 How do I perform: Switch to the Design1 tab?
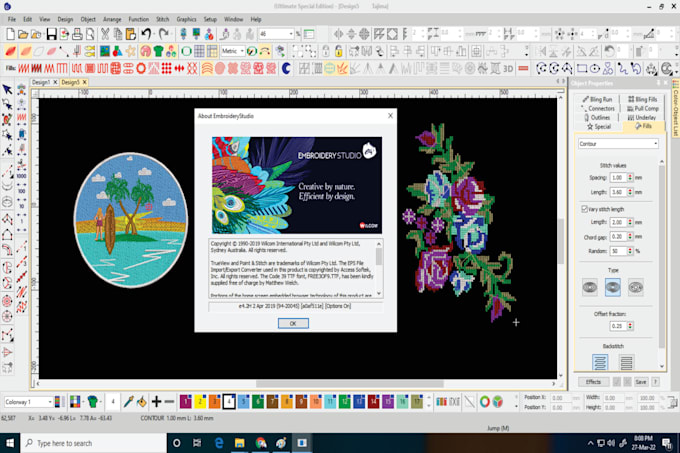[x=41, y=82]
